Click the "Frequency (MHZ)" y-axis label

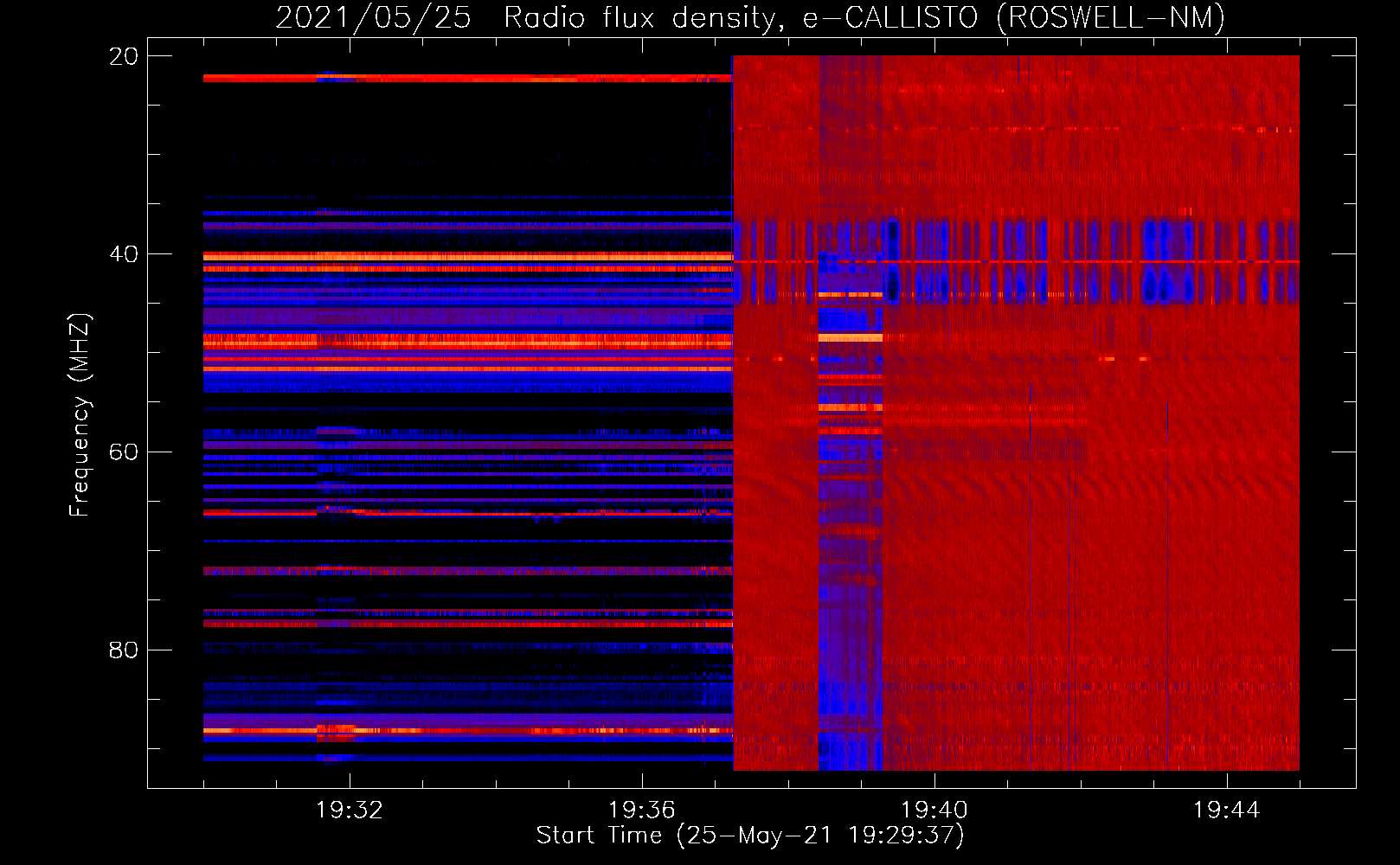(x=80, y=415)
